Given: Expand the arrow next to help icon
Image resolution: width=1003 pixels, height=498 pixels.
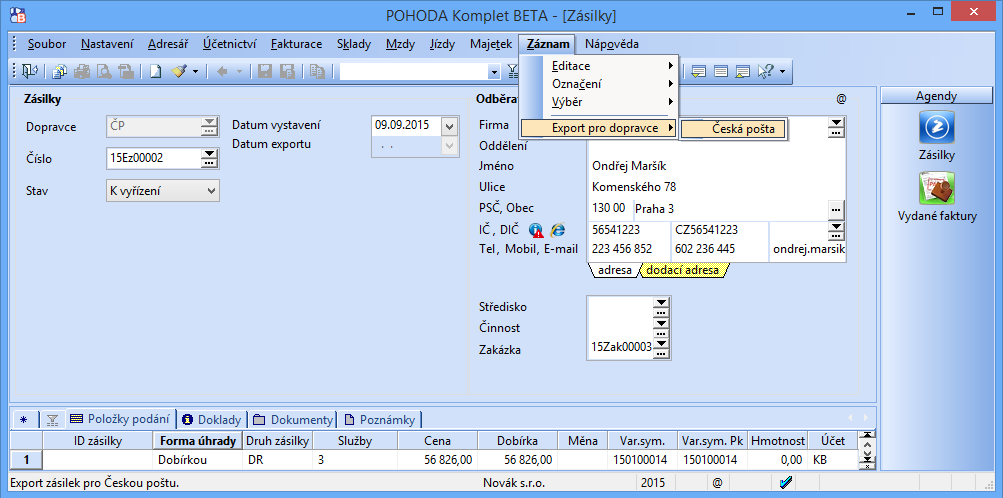Looking at the screenshot, I should coord(782,72).
